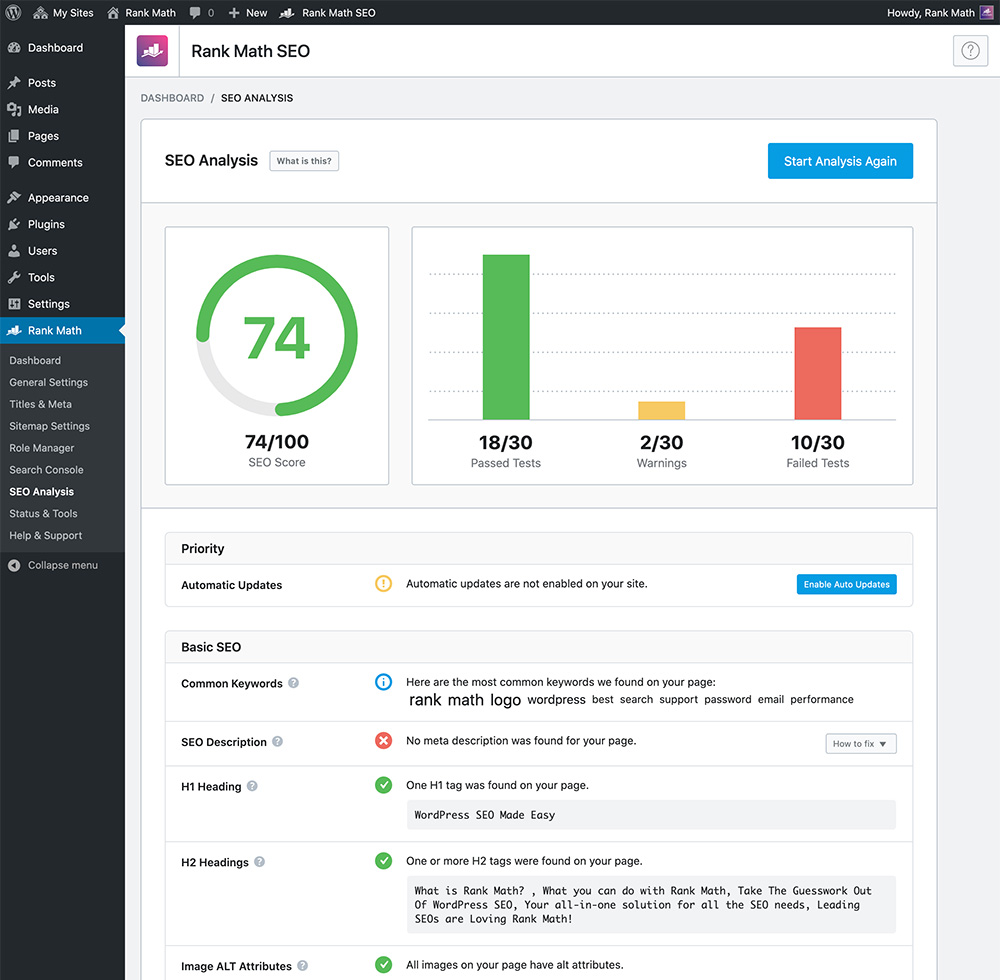
Task: Click the Rank Math rocket icon beside the title
Action: point(151,50)
